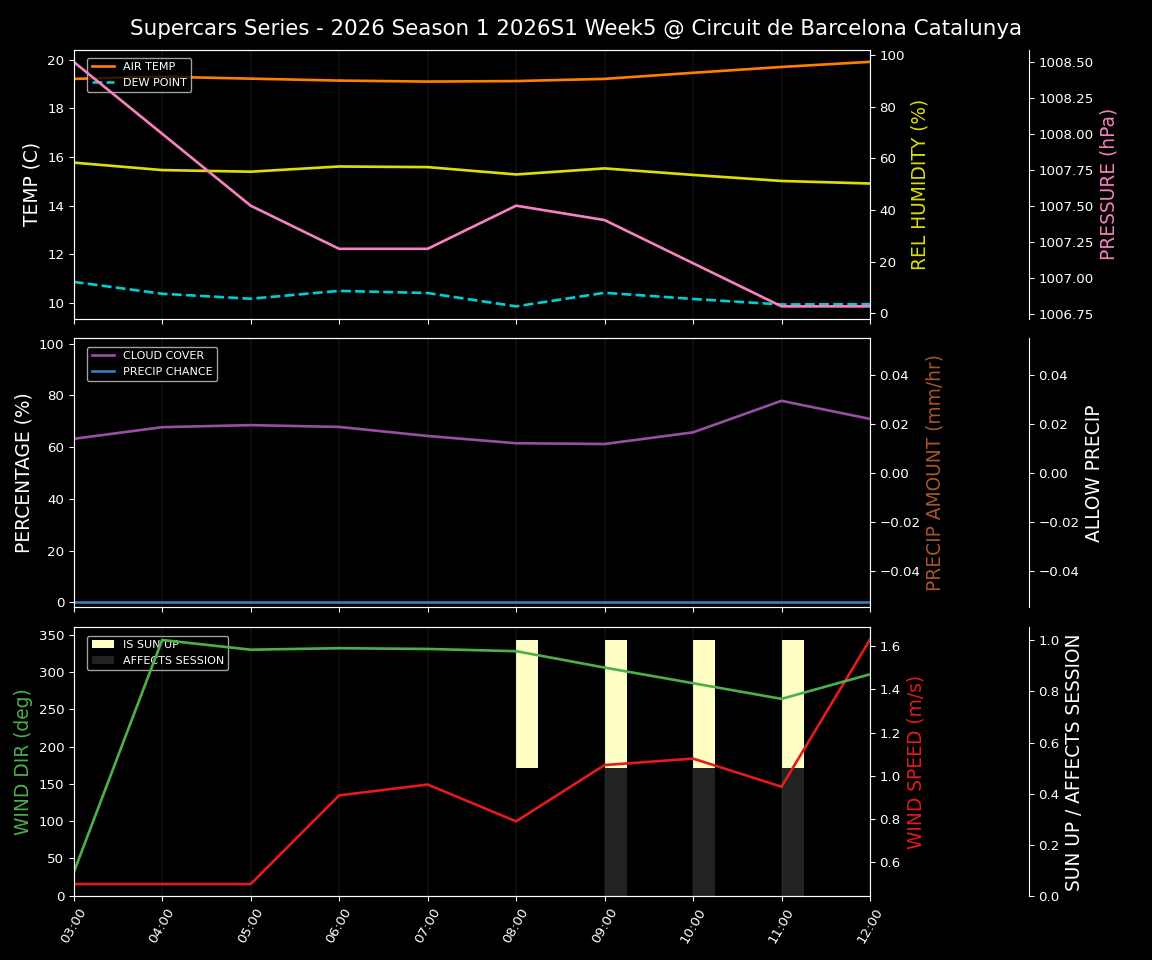Expand the middle panel legend box
1152x960 pixels.
point(150,363)
